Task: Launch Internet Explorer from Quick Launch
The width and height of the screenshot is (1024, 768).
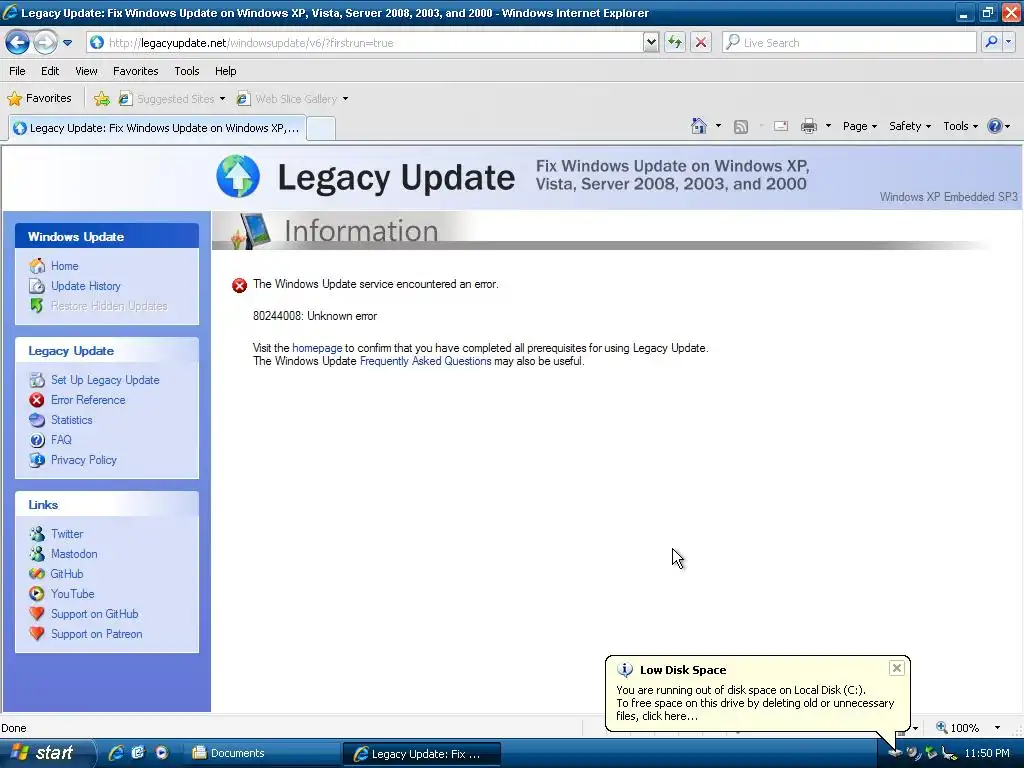Action: click(x=116, y=753)
